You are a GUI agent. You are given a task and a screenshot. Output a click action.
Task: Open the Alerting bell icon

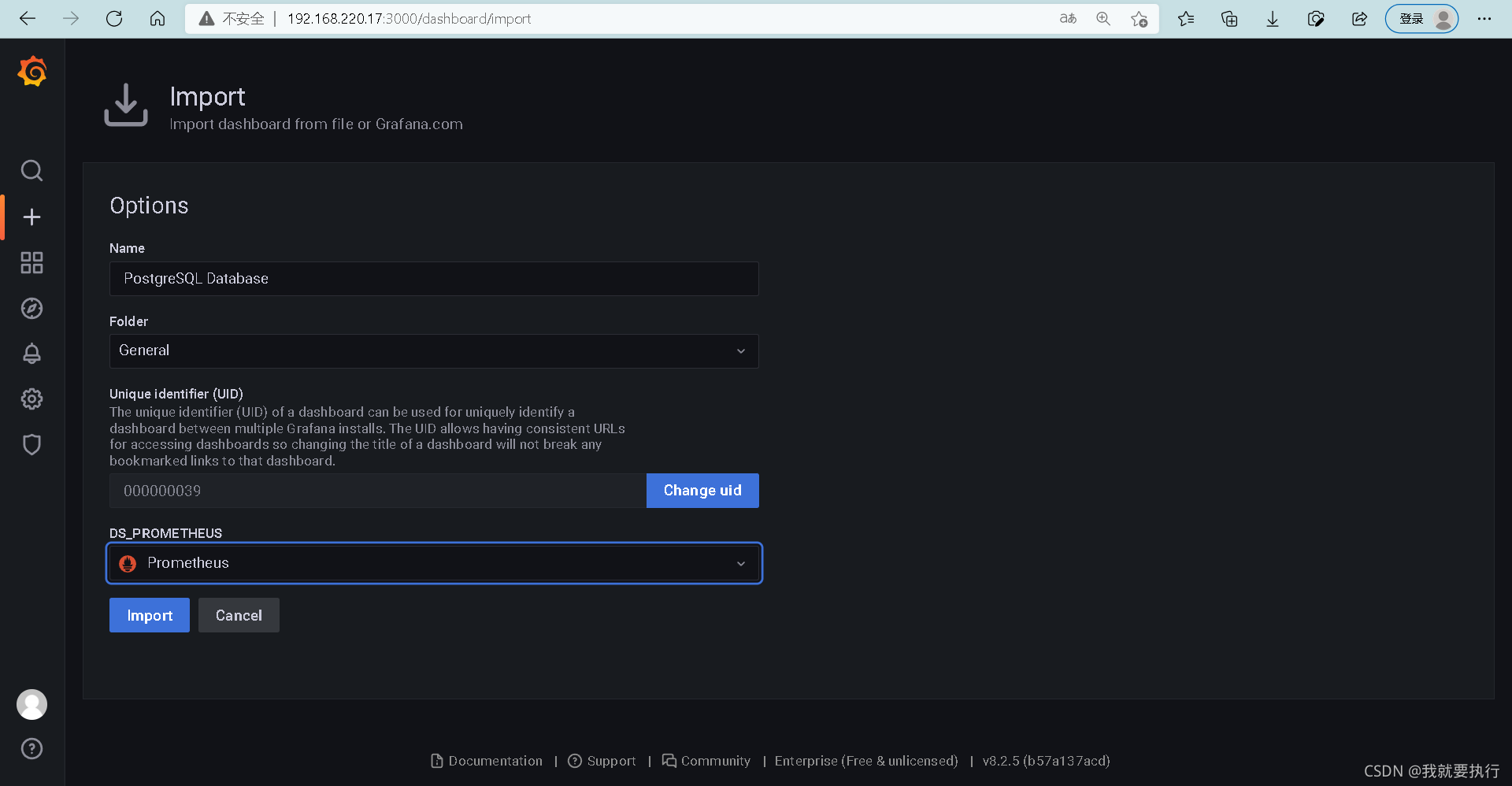[31, 354]
